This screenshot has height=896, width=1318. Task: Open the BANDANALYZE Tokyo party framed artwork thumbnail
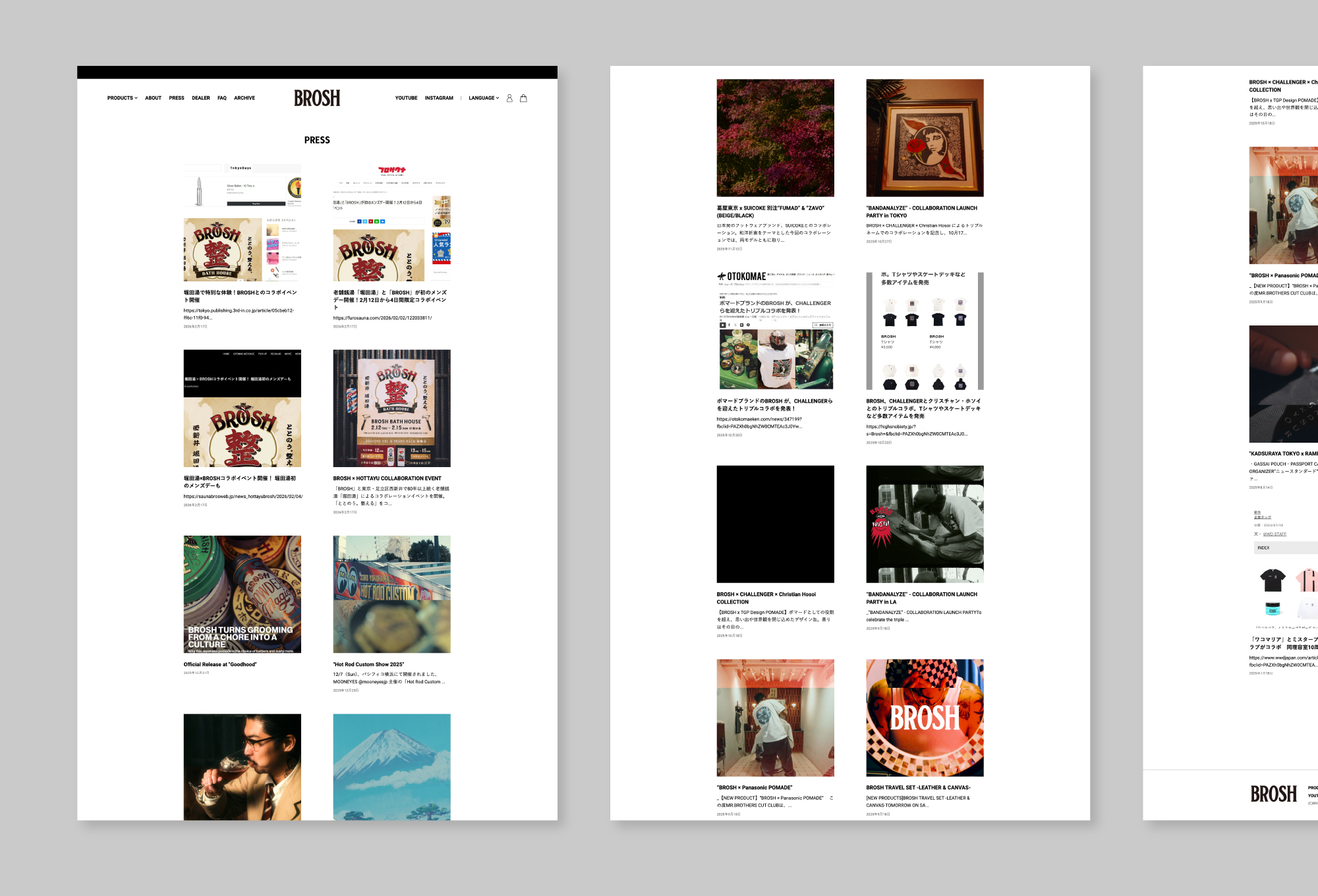[924, 138]
